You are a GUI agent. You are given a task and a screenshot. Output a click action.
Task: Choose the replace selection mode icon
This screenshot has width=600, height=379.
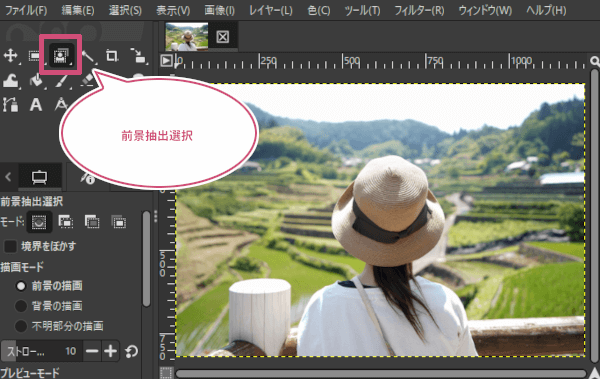(x=39, y=222)
